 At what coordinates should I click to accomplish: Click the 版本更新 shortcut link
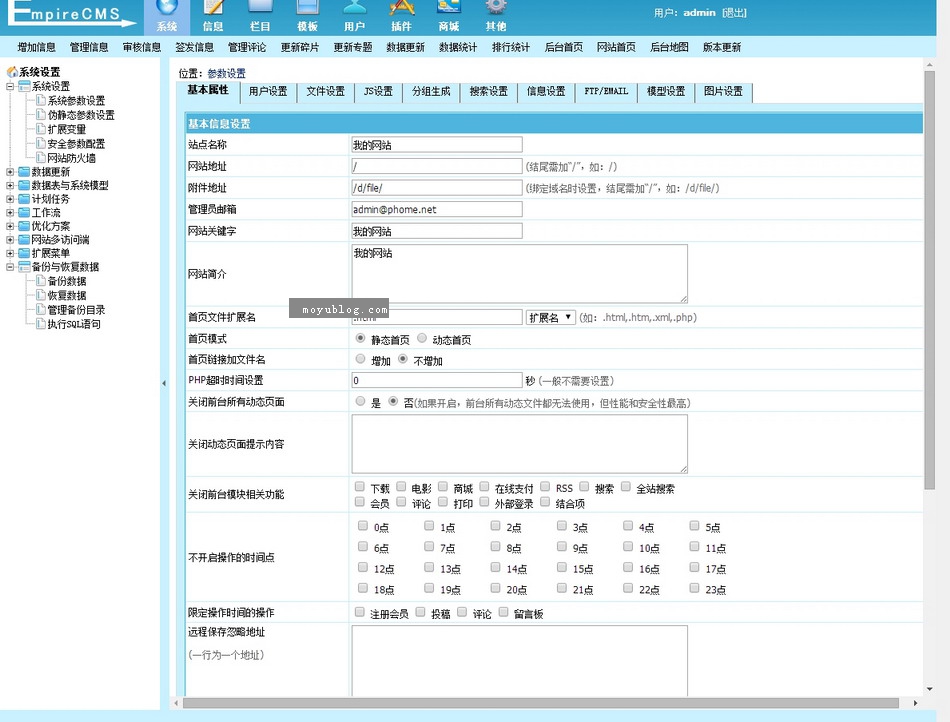point(722,47)
